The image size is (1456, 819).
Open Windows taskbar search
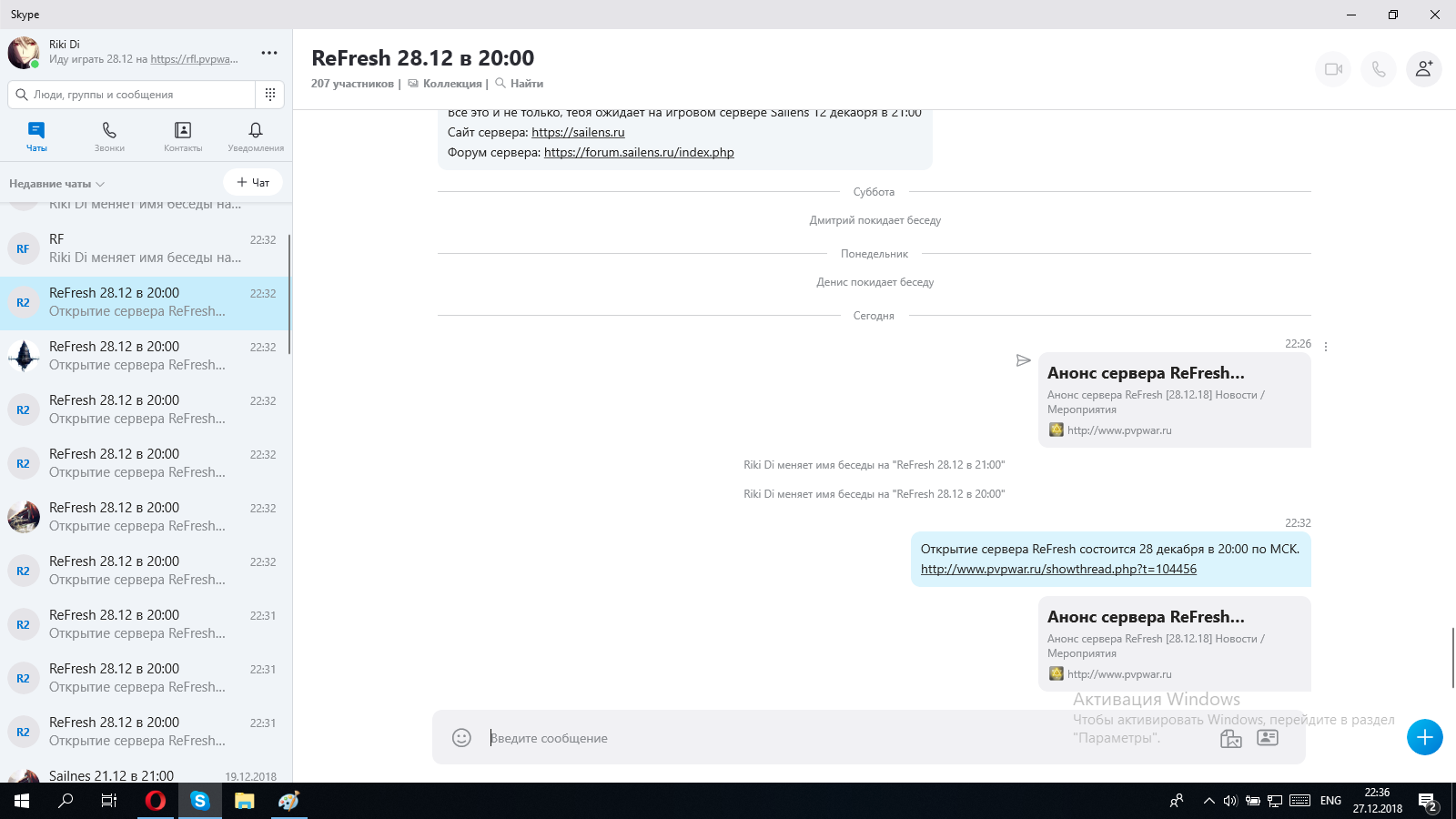(66, 801)
